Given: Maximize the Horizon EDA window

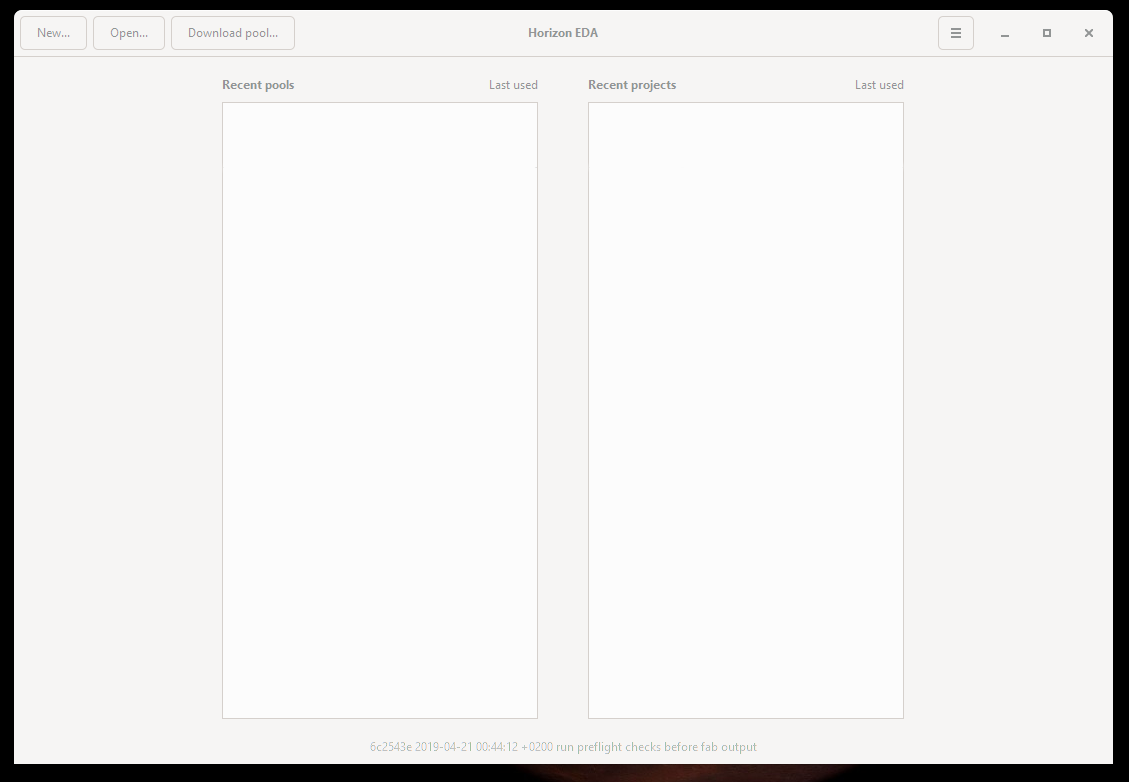Looking at the screenshot, I should click(1047, 33).
